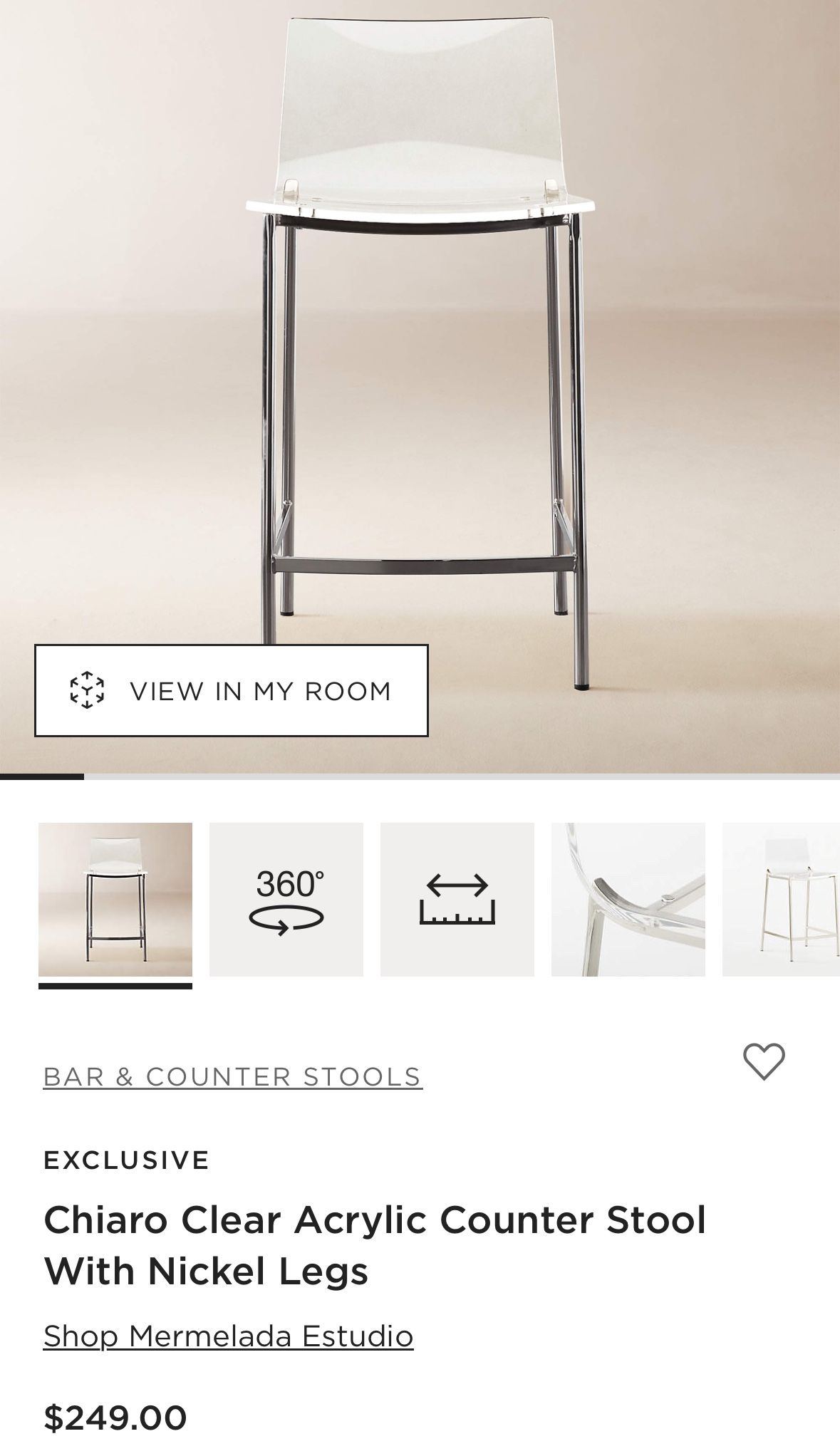The height and width of the screenshot is (1456, 840).
Task: Click the Chiaro Clear Acrylic Counter Stool title
Action: [375, 1244]
